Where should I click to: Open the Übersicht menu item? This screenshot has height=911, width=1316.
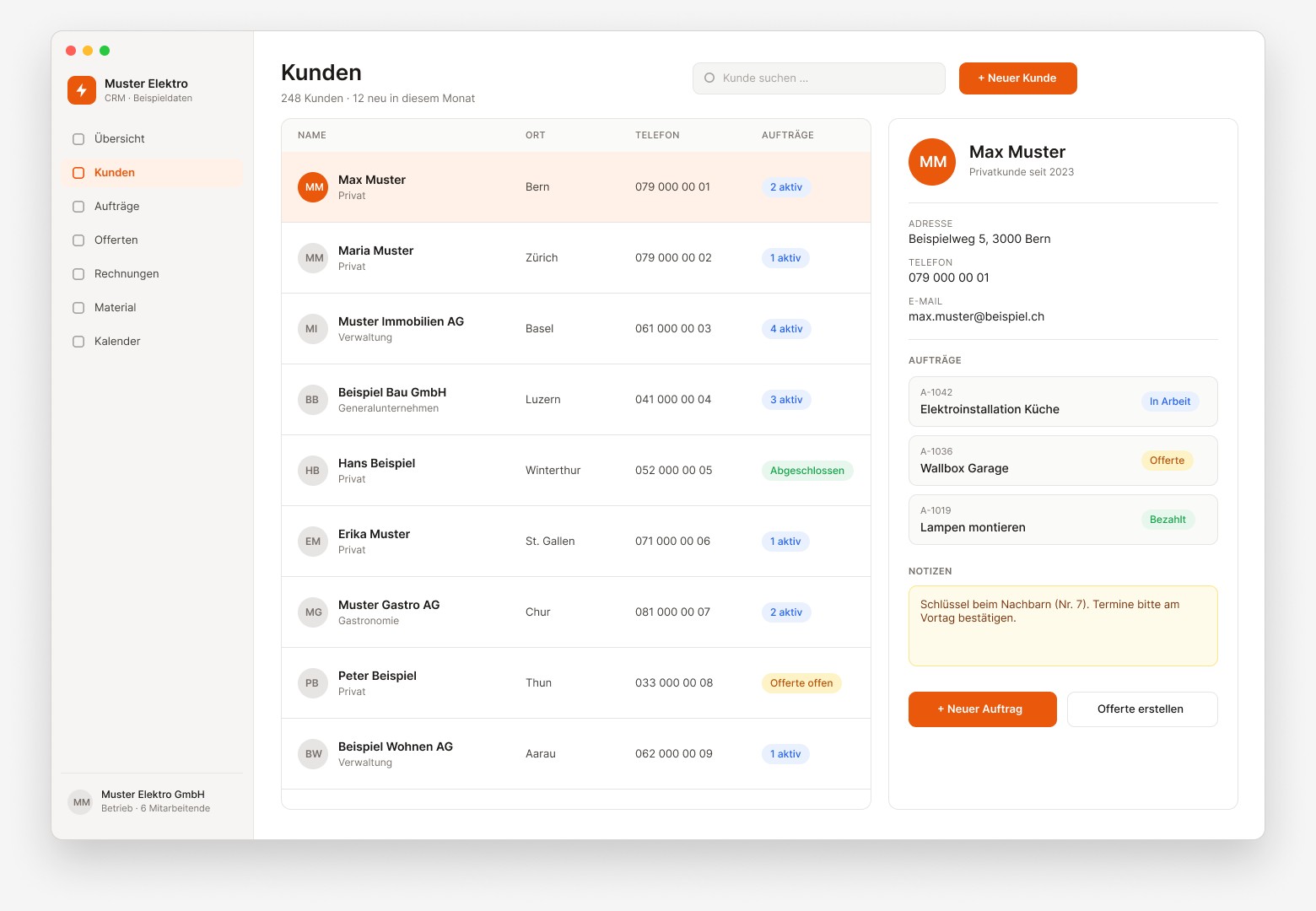tap(152, 139)
